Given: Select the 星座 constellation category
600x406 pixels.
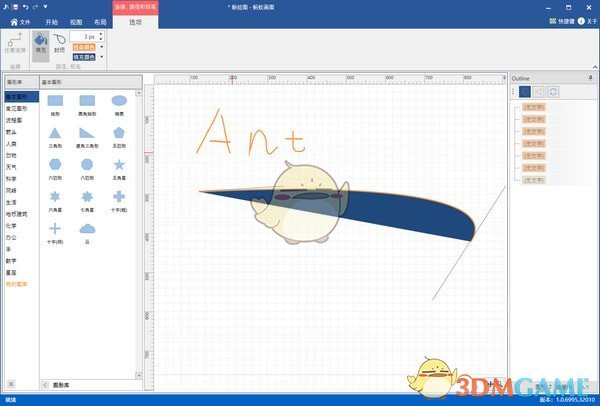Looking at the screenshot, I should (11, 273).
